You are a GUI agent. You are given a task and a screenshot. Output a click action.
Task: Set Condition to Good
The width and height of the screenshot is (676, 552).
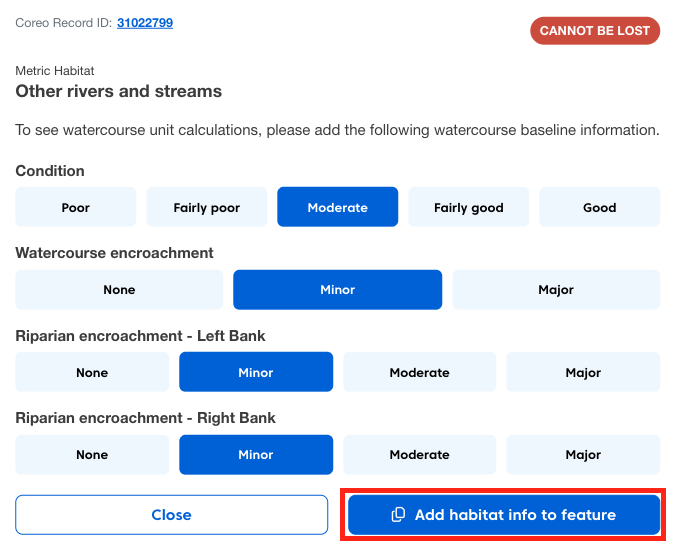point(600,208)
